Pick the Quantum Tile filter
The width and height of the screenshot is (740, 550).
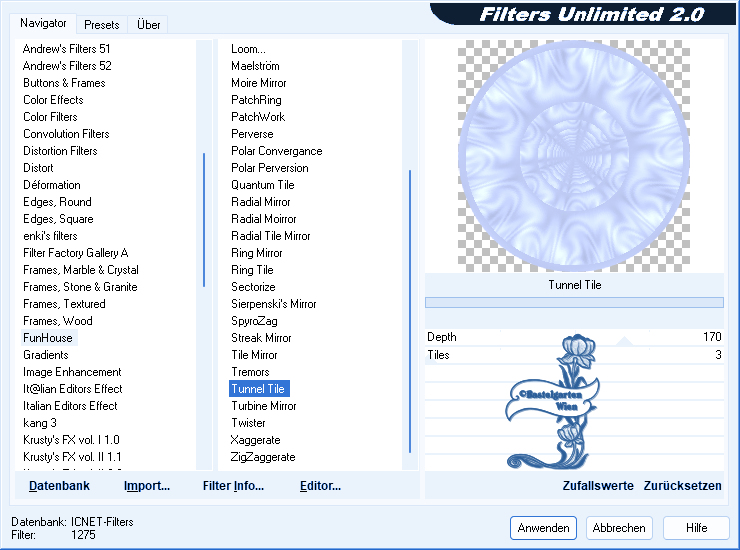click(x=262, y=185)
